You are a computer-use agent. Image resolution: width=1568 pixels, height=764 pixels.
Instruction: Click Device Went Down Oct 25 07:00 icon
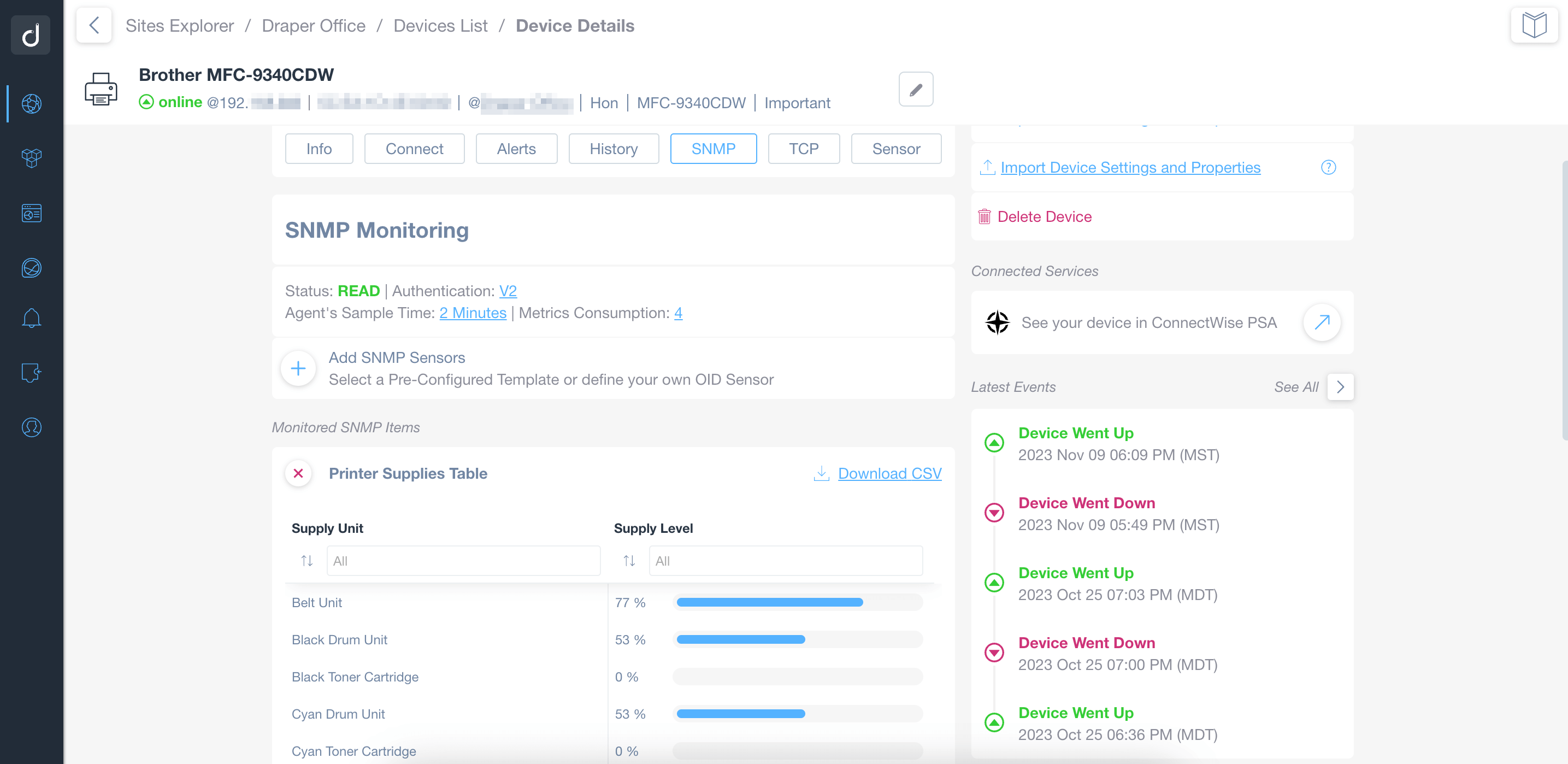(994, 653)
